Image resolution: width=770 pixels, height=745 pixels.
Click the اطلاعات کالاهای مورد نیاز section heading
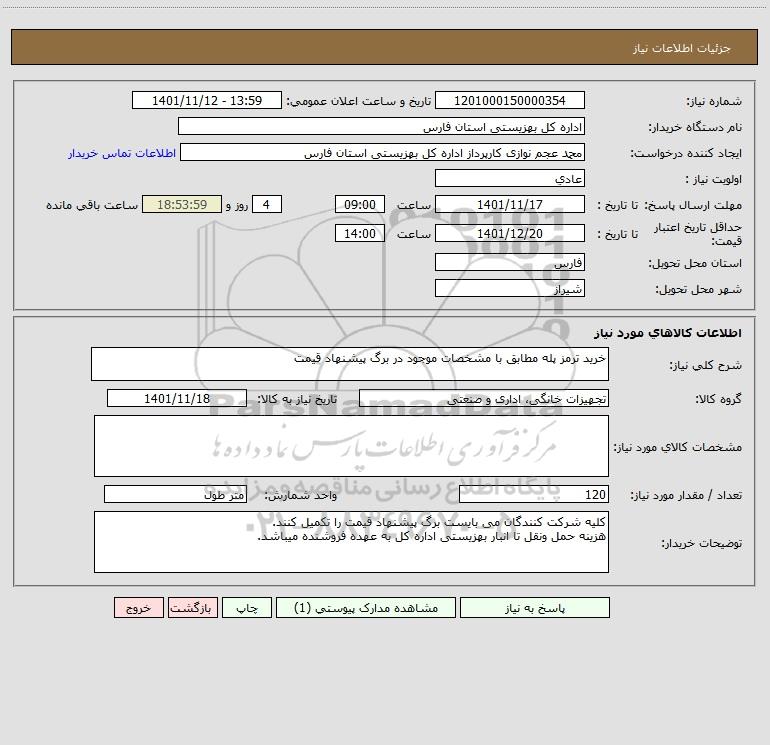(668, 332)
